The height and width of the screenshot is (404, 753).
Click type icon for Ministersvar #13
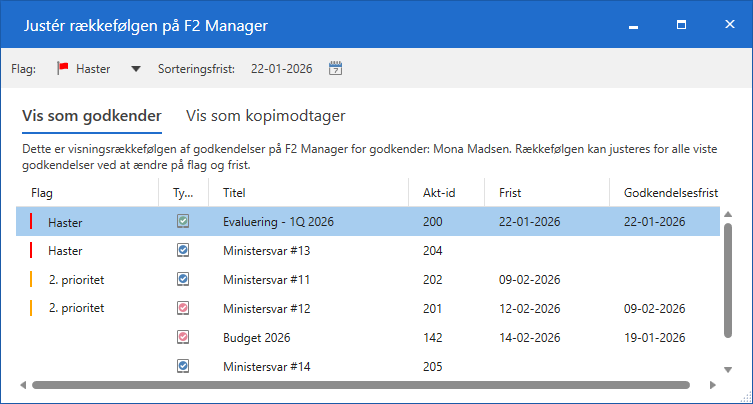coord(183,251)
